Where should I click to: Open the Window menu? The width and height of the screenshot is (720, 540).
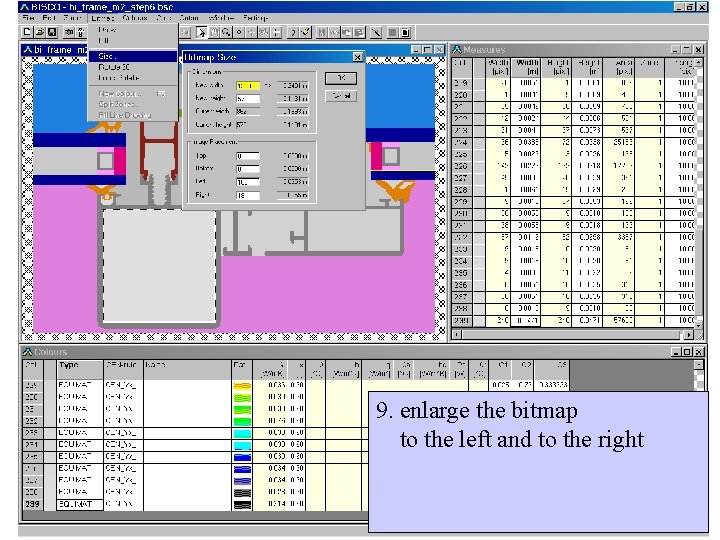click(x=221, y=18)
